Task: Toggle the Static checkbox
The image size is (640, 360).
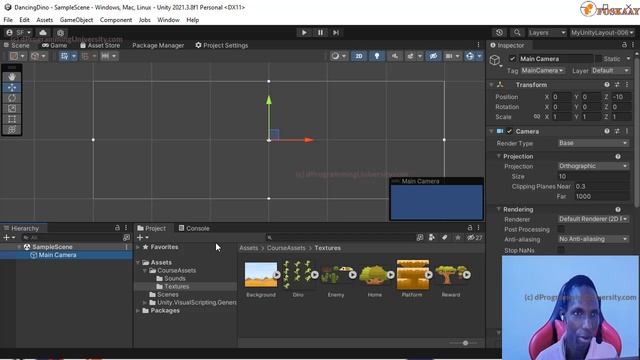Action: tap(598, 59)
